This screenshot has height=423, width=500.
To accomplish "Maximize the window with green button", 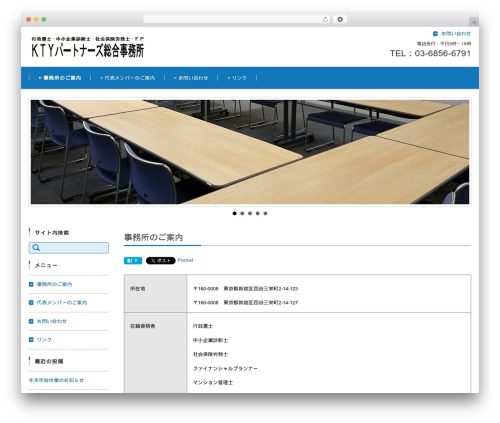I will click(44, 19).
